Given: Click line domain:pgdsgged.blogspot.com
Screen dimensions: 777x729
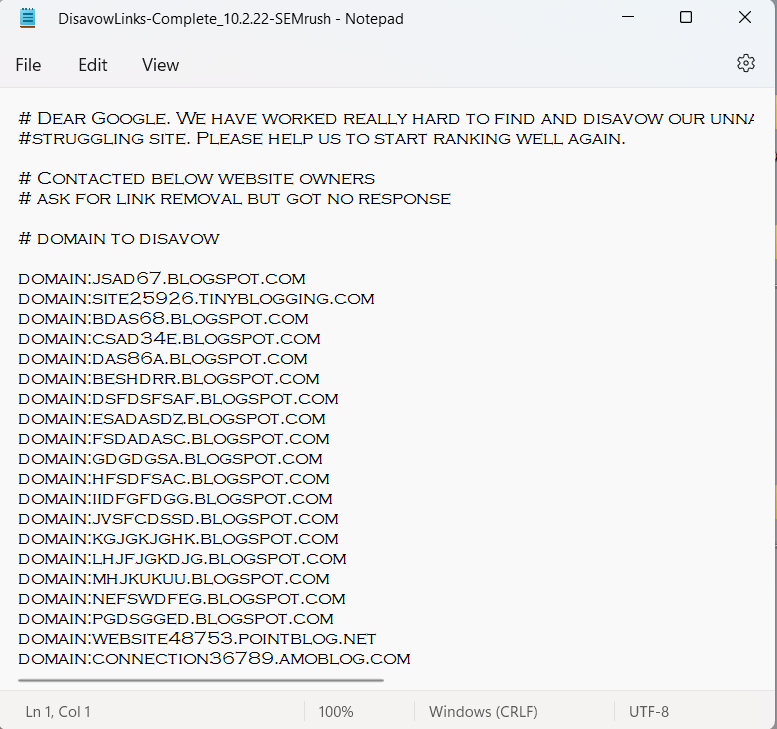Looking at the screenshot, I should (176, 619).
